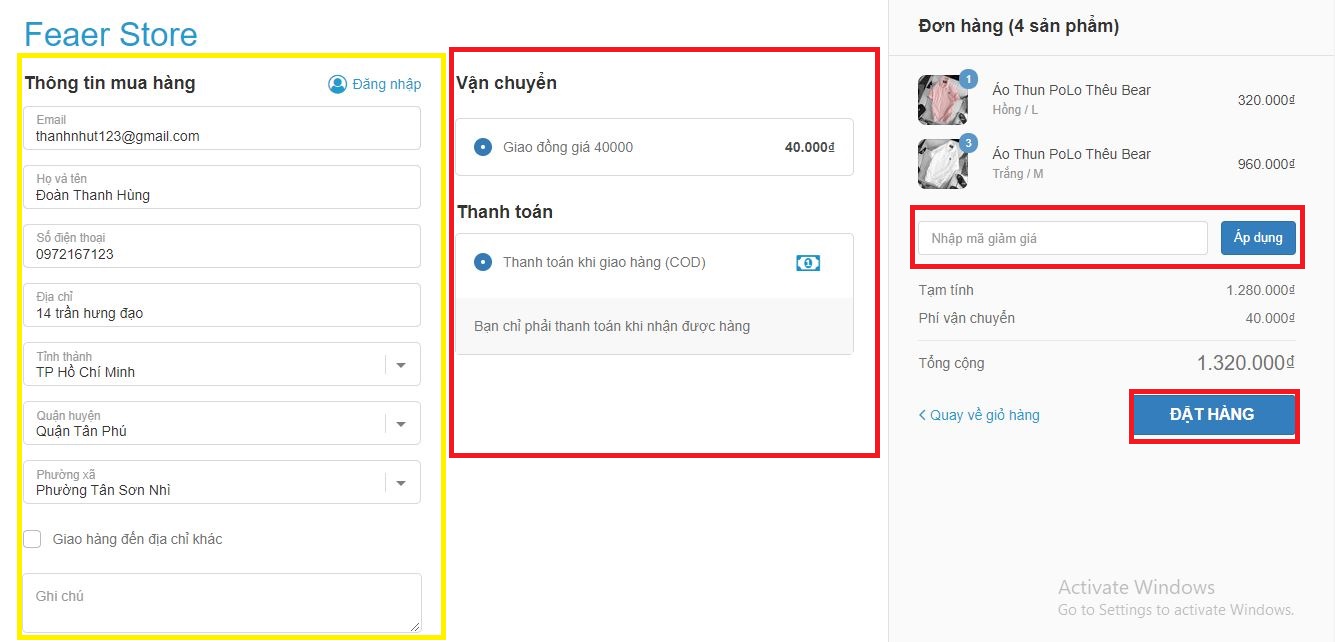Click the user account icon beside Đăng nhập
The width and height of the screenshot is (1335, 642).
coord(337,84)
